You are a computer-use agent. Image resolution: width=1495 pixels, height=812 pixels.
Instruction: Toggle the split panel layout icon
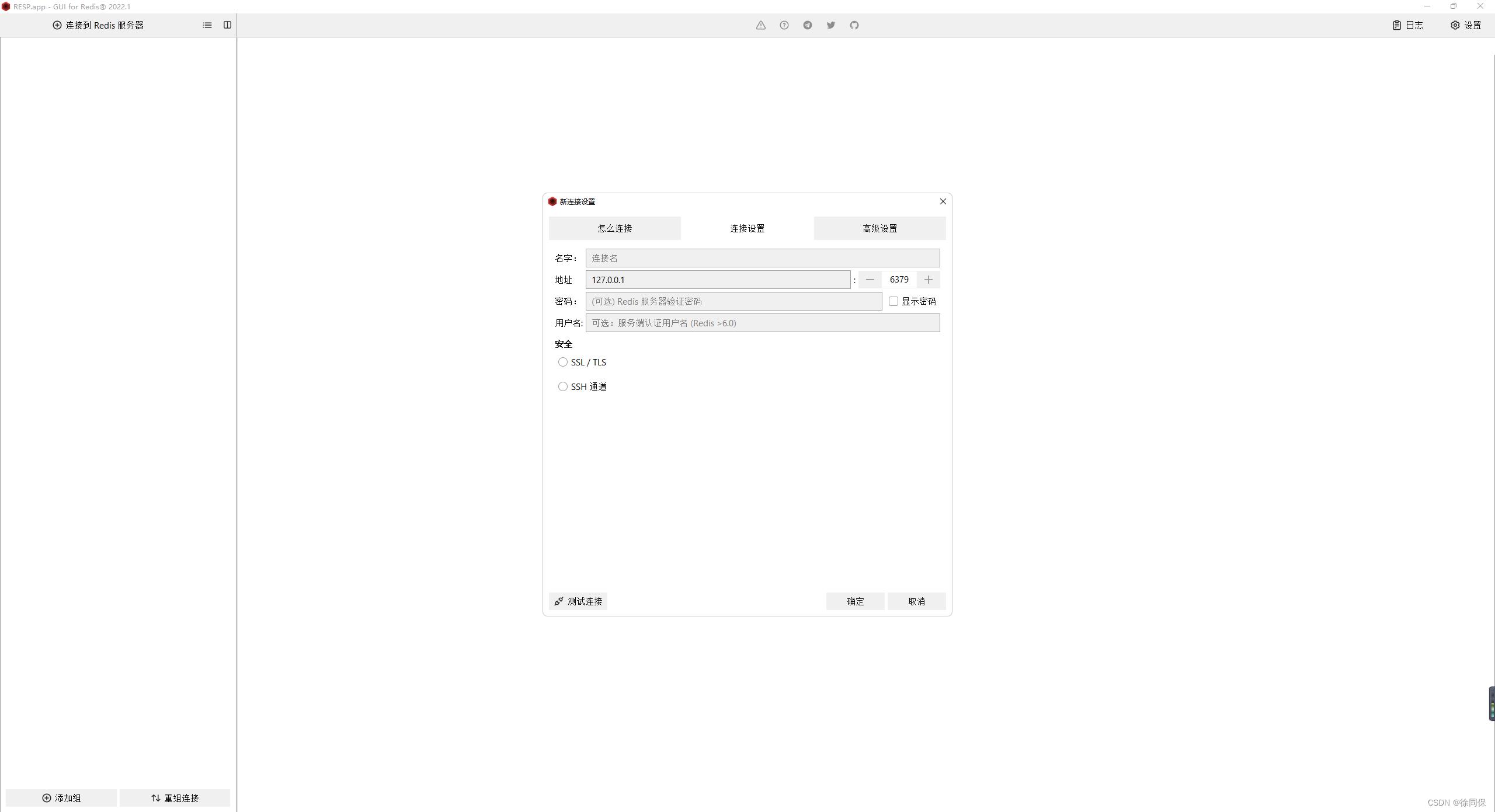(227, 25)
